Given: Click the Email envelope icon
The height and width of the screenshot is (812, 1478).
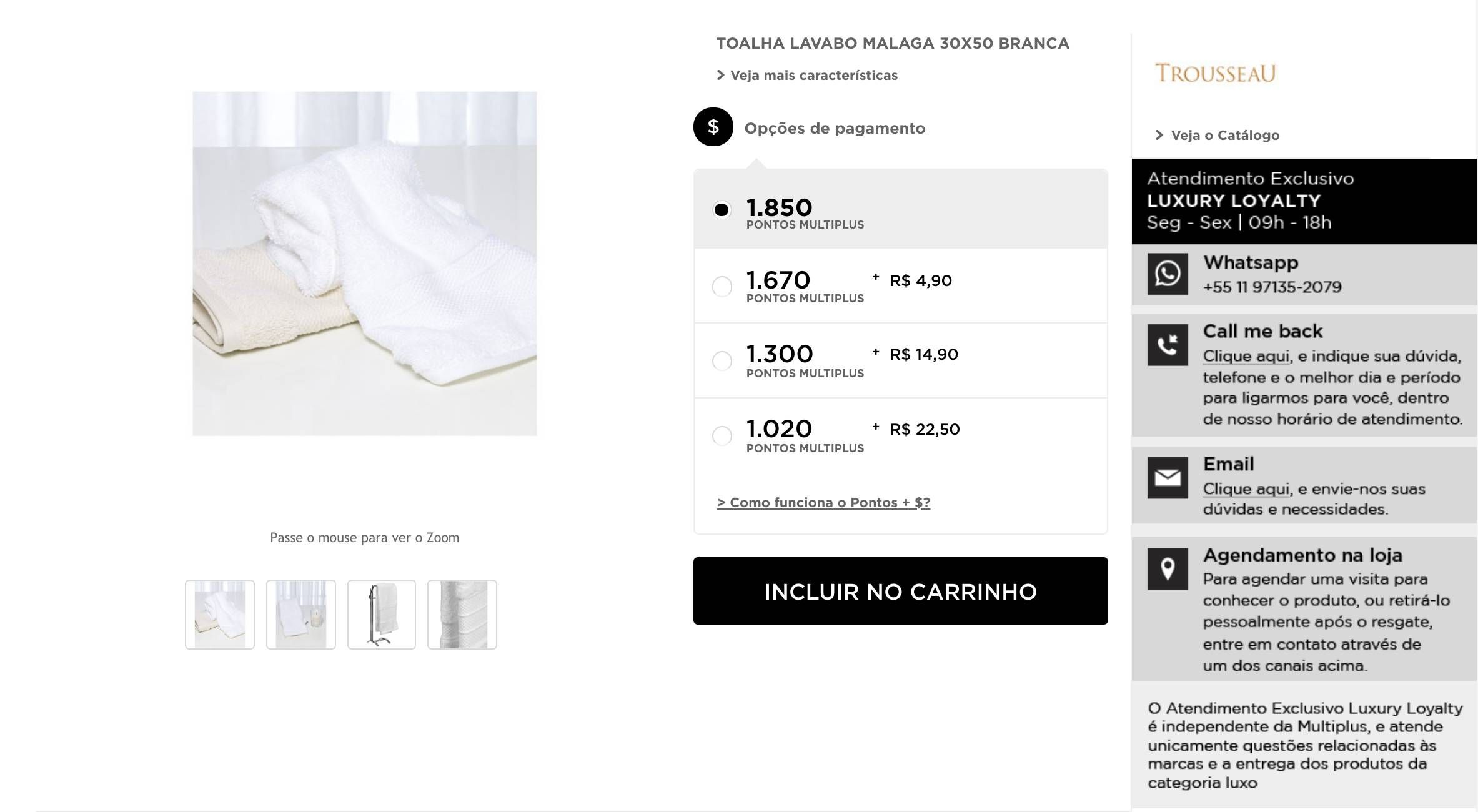Looking at the screenshot, I should (1167, 478).
